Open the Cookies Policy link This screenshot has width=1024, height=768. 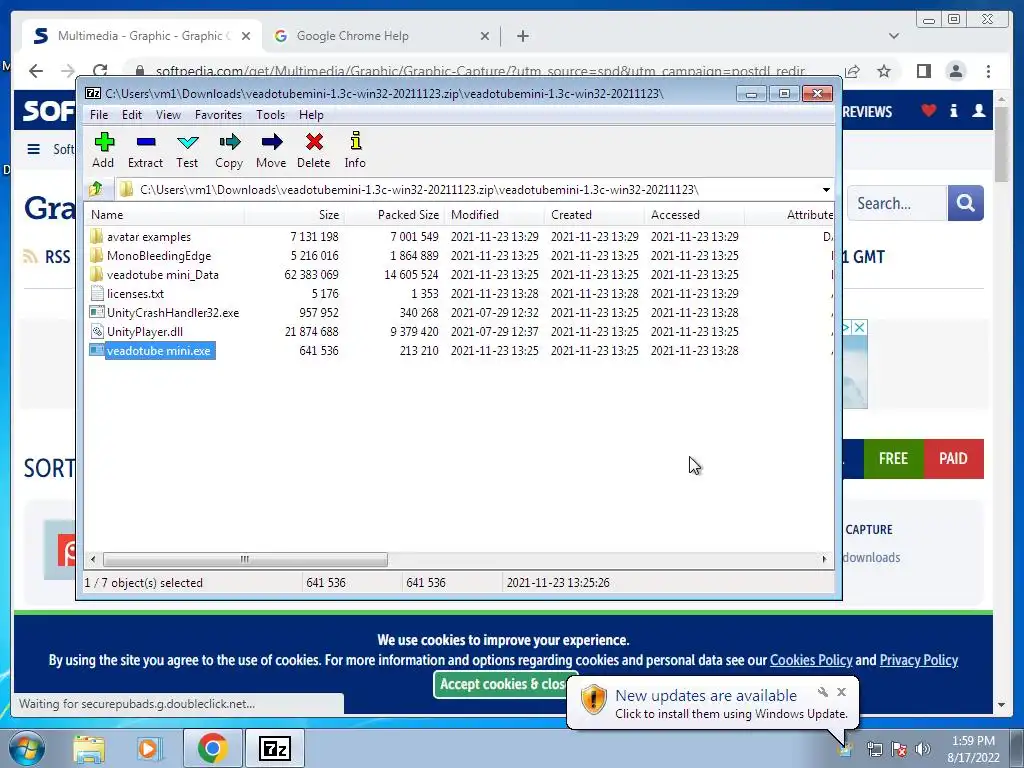[x=810, y=660]
